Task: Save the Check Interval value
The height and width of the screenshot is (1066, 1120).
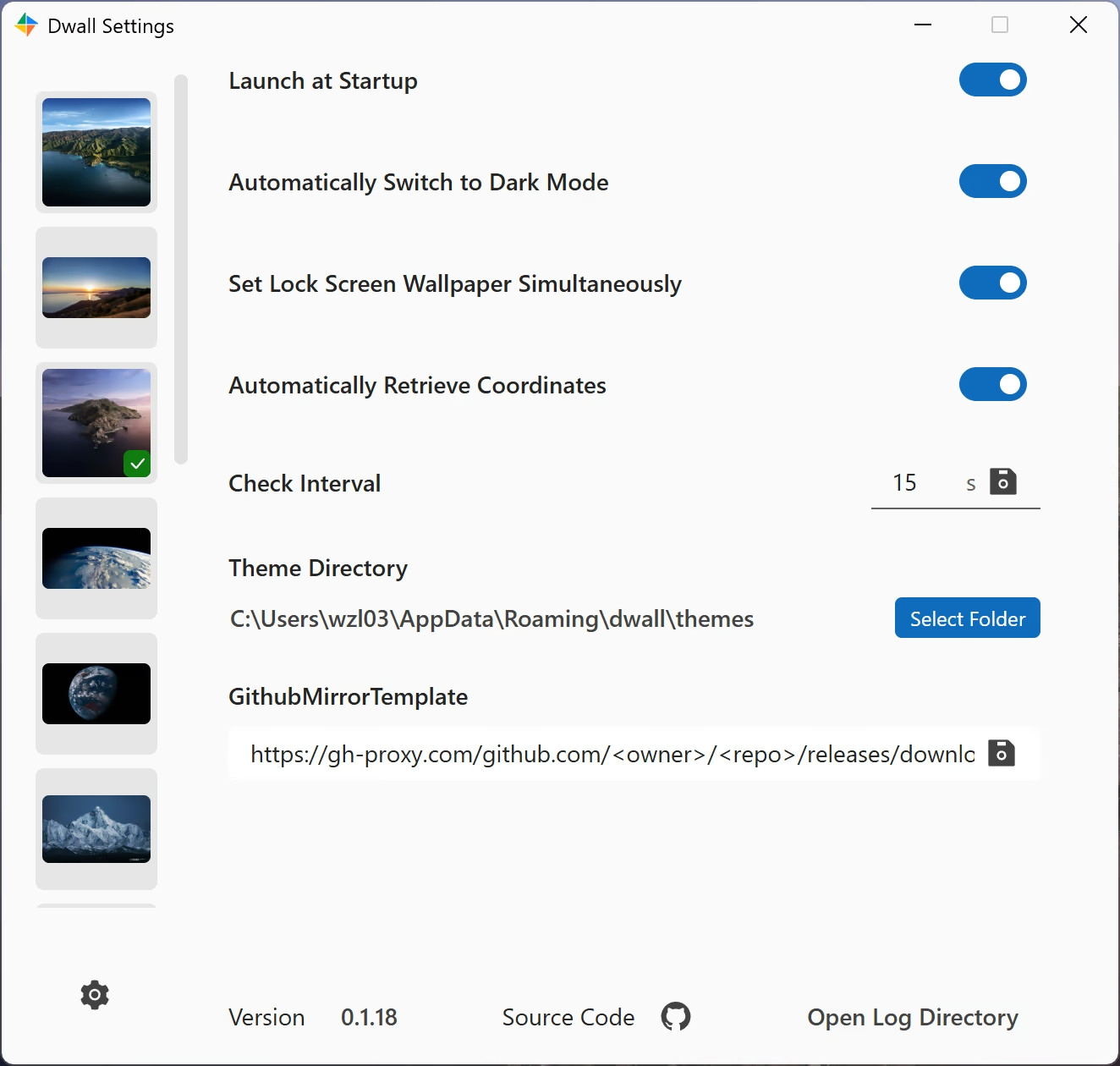Action: click(1003, 482)
